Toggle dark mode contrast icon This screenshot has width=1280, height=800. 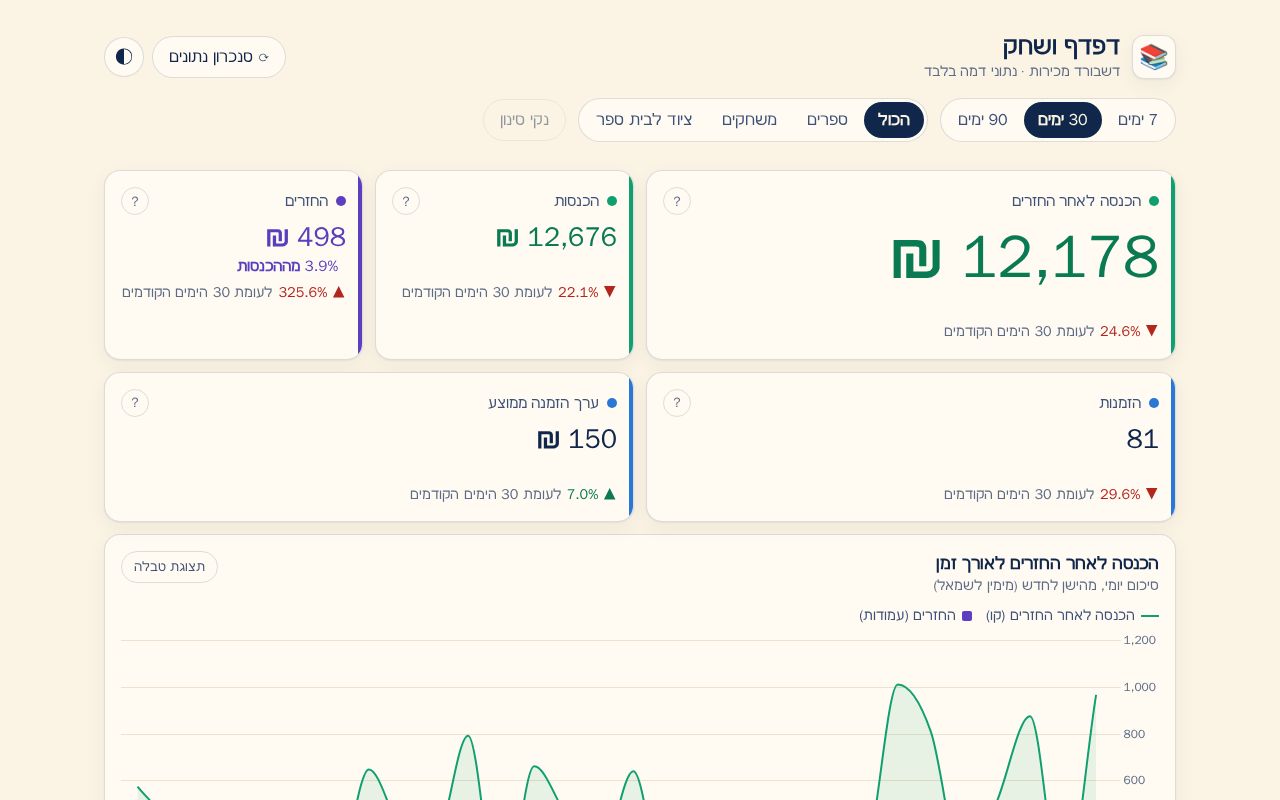124,57
